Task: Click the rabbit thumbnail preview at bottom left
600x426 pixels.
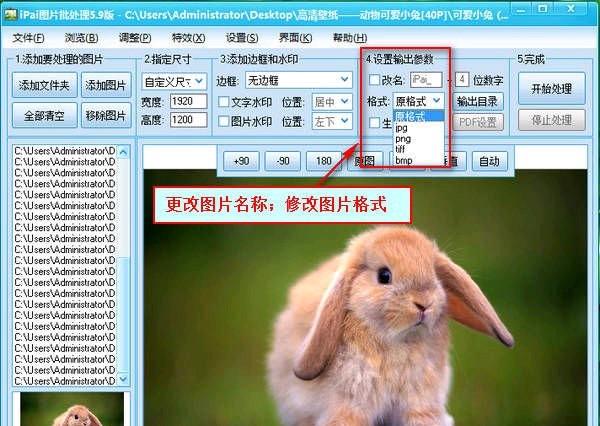Action: (x=70, y=410)
